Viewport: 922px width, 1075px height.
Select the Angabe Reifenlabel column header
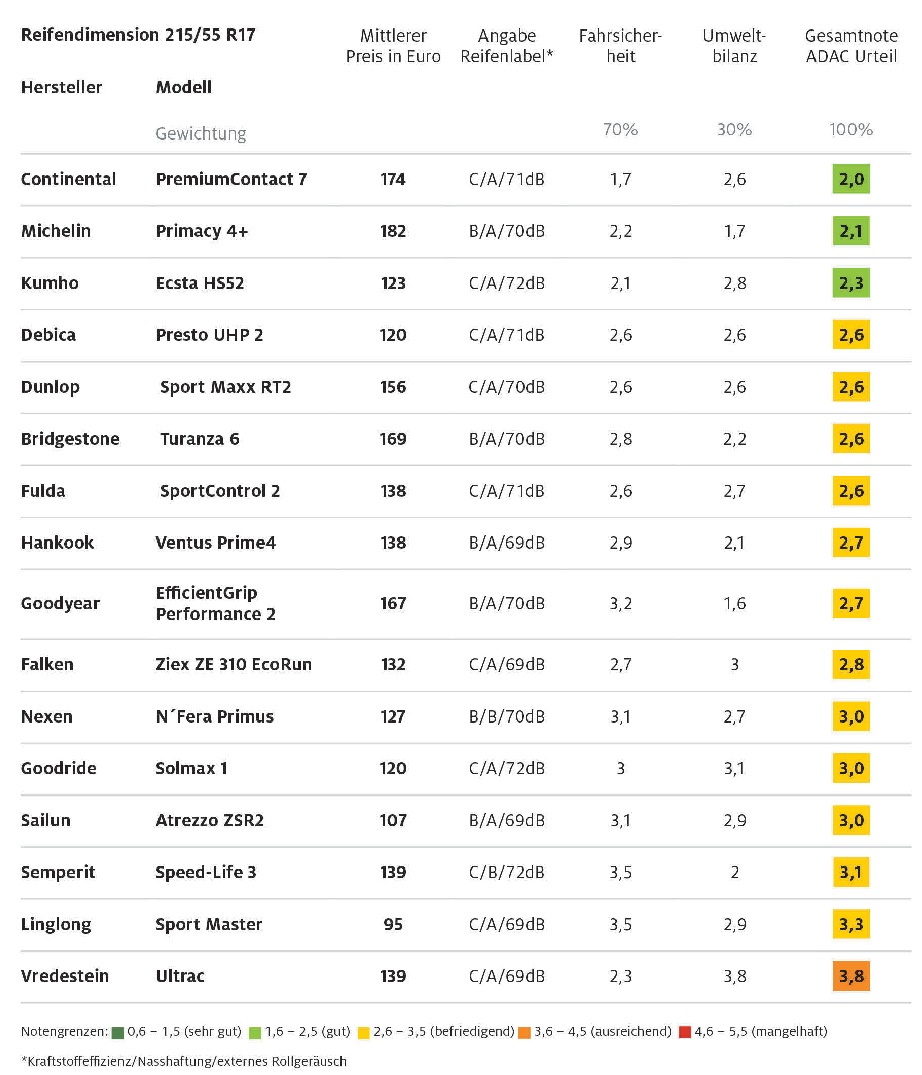click(x=507, y=46)
